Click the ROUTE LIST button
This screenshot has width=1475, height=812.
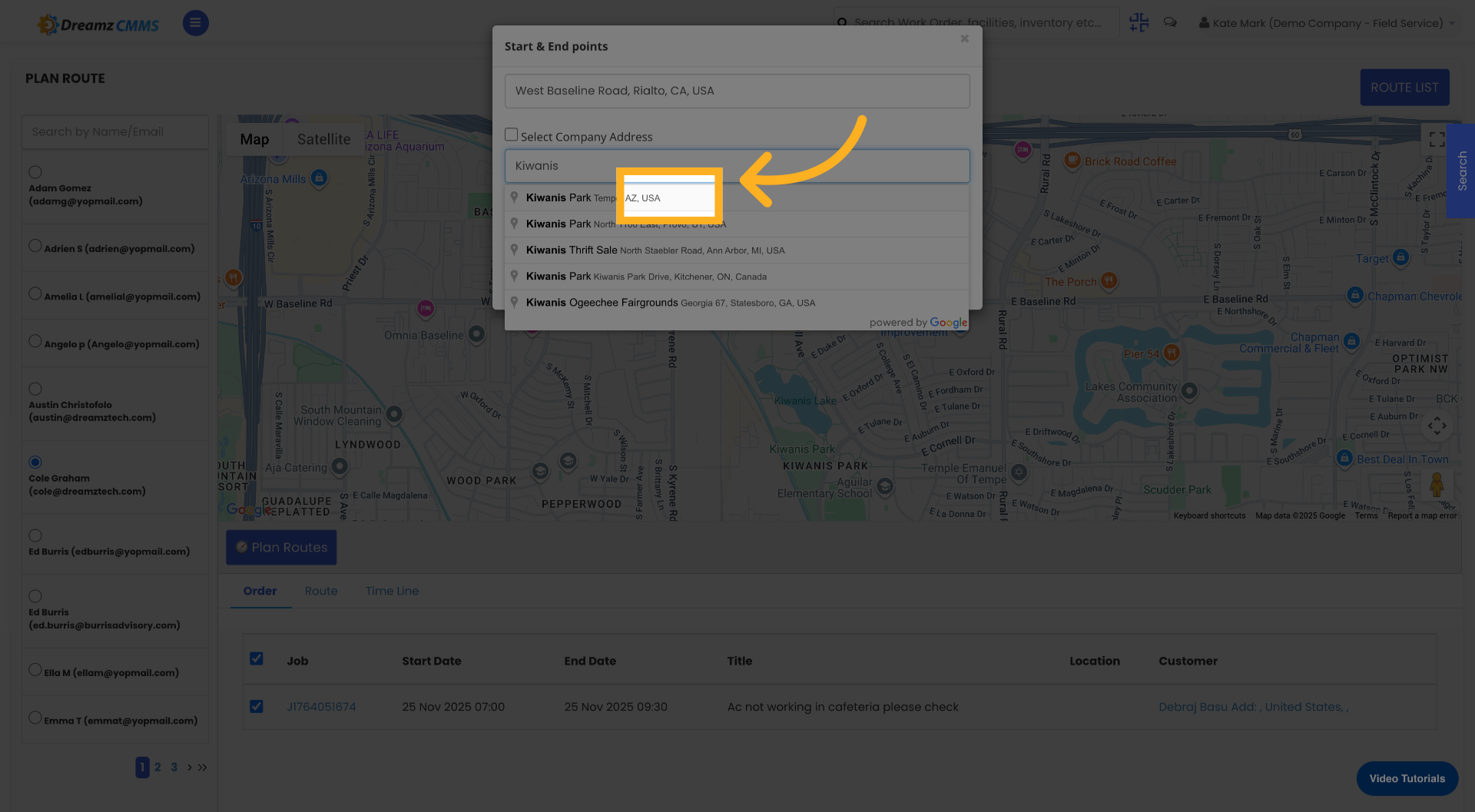click(x=1404, y=87)
